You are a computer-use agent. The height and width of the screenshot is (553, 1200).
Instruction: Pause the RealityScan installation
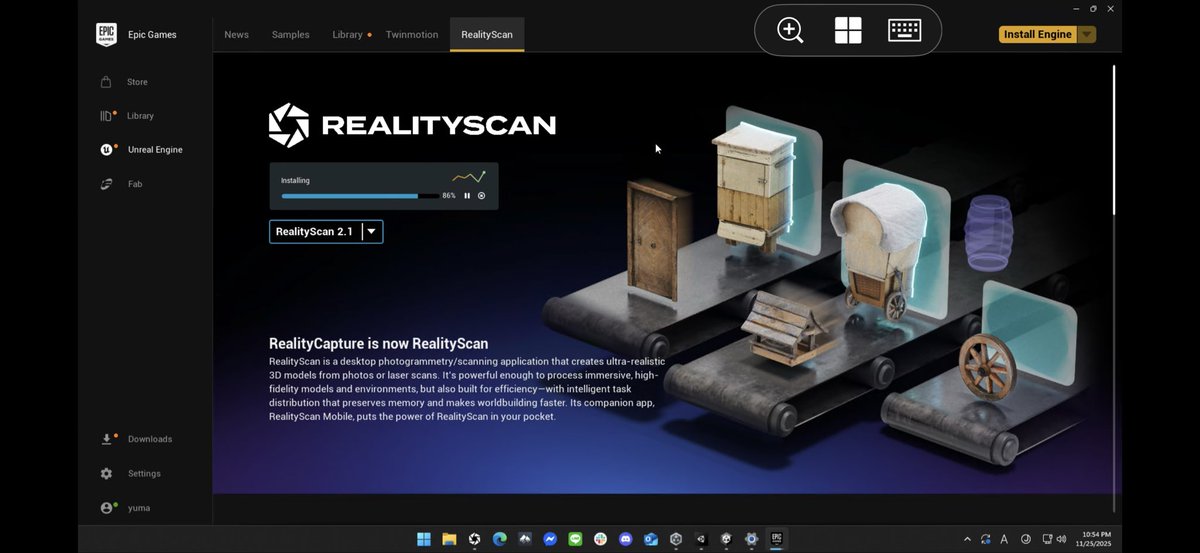tap(467, 196)
